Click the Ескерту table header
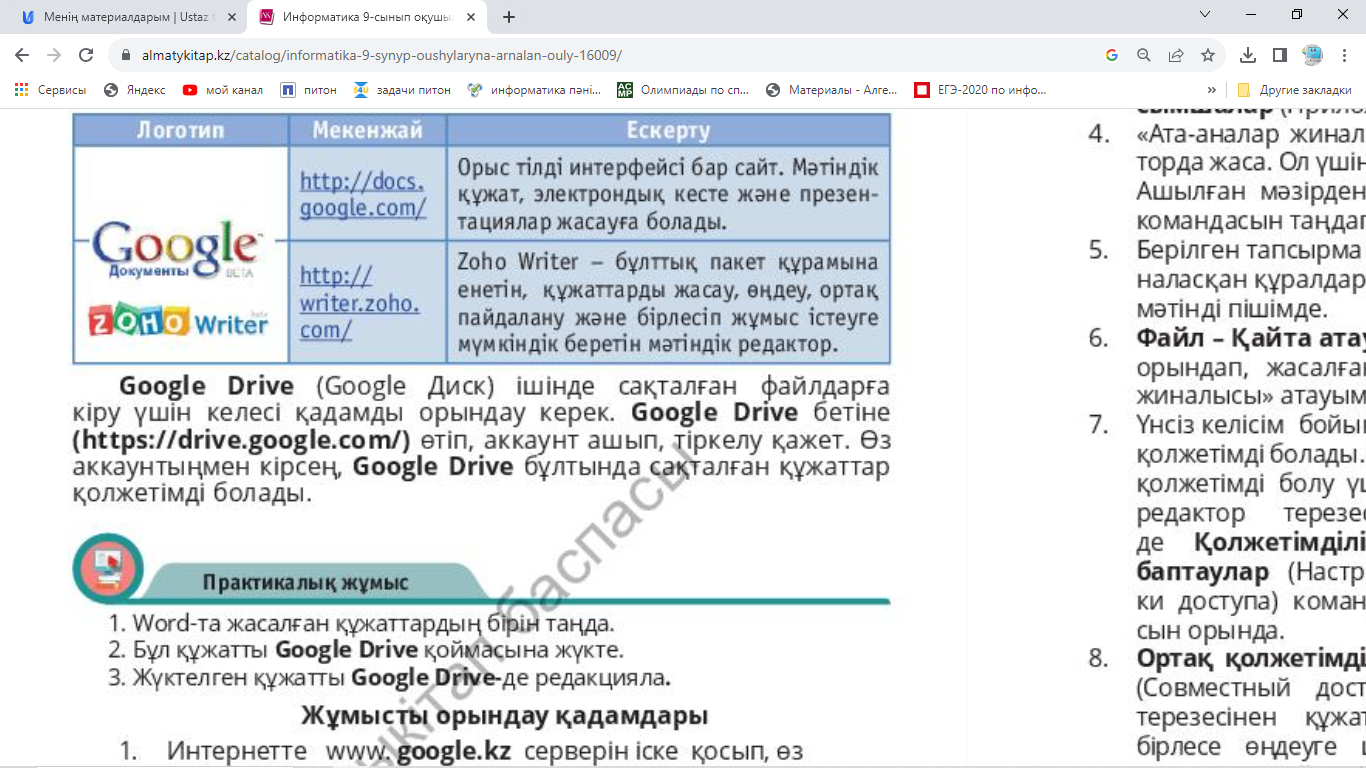Image resolution: width=1366 pixels, height=768 pixels. tap(668, 130)
